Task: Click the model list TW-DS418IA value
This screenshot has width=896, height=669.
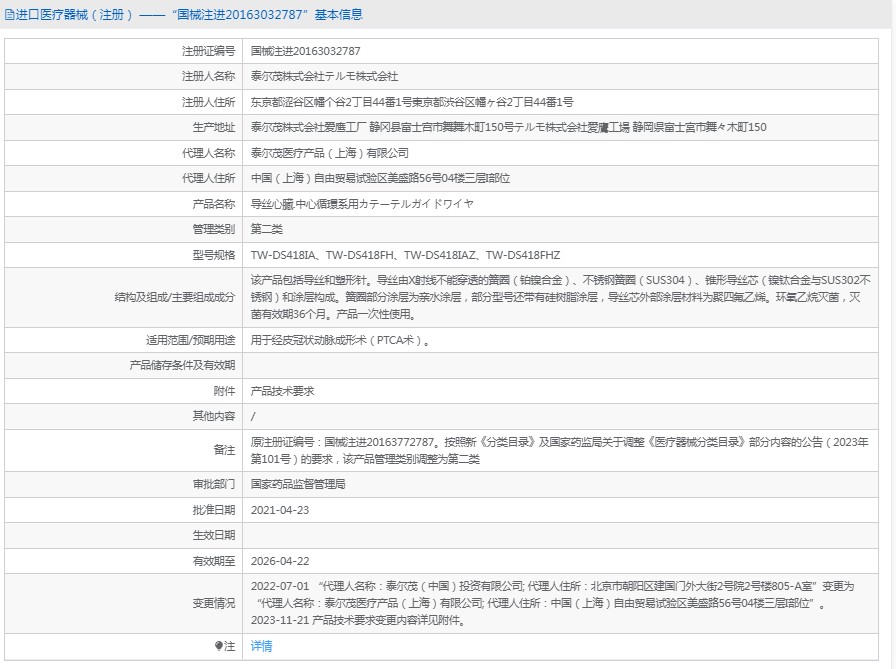Action: tap(405, 255)
